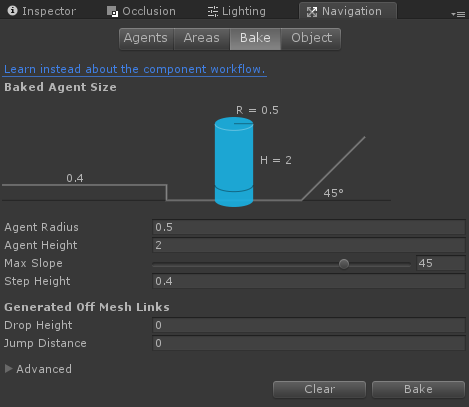Click the Agent Height input field
The width and height of the screenshot is (469, 407).
pyautogui.click(x=309, y=245)
